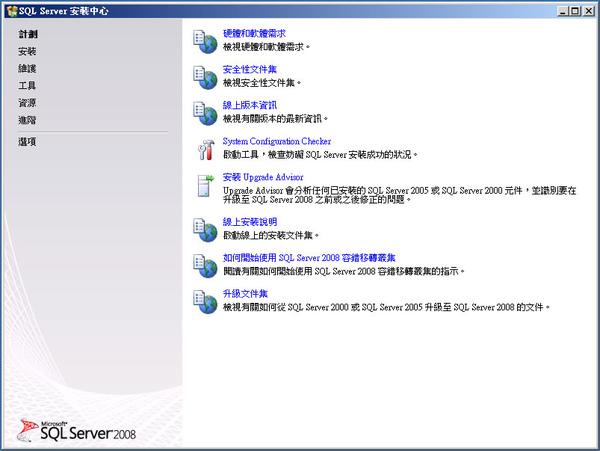Image resolution: width=600 pixels, height=451 pixels.
Task: Click description text 檢視硬體和軟體需求
Action: click(x=266, y=47)
